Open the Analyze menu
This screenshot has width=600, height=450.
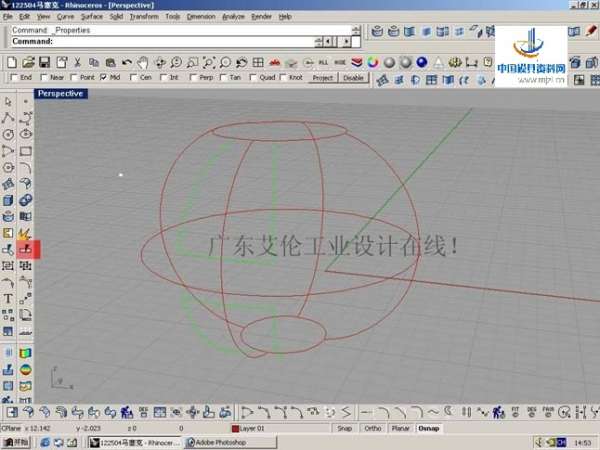(233, 16)
